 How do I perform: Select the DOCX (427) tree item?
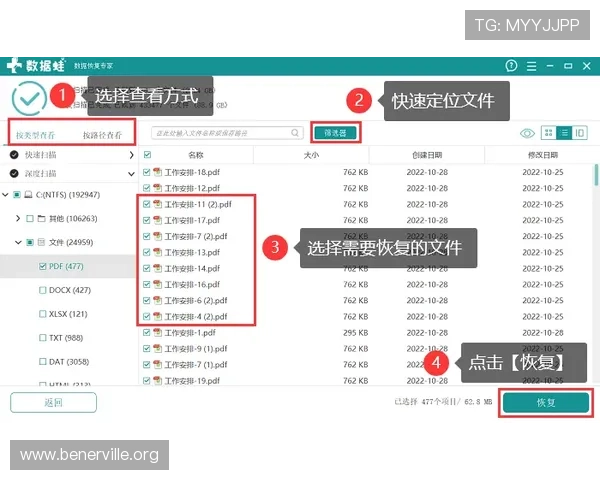(x=70, y=290)
